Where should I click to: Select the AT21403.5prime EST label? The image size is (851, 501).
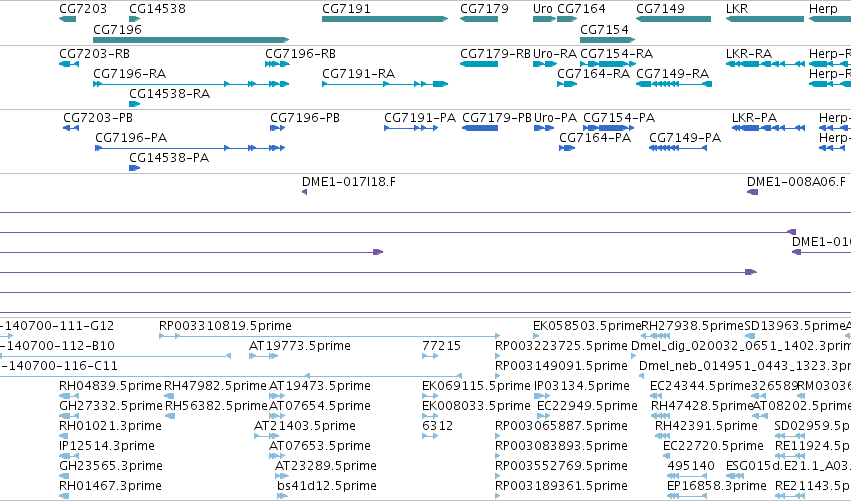(305, 426)
